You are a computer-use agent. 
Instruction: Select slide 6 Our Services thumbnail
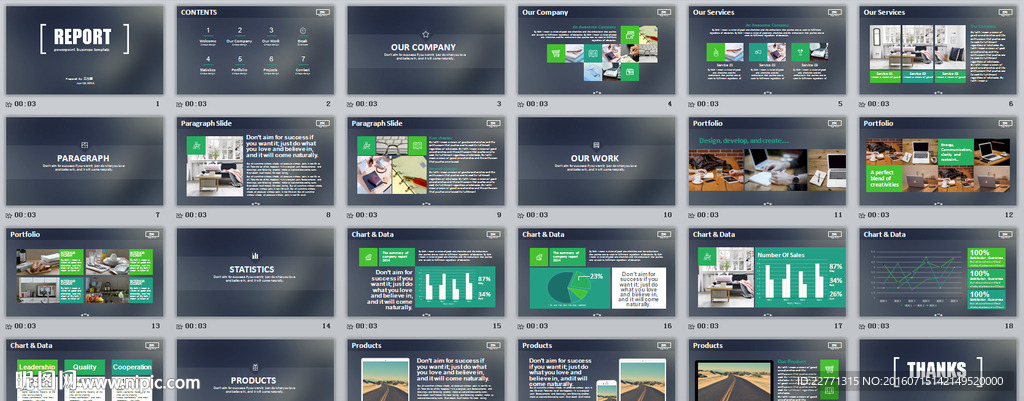938,50
